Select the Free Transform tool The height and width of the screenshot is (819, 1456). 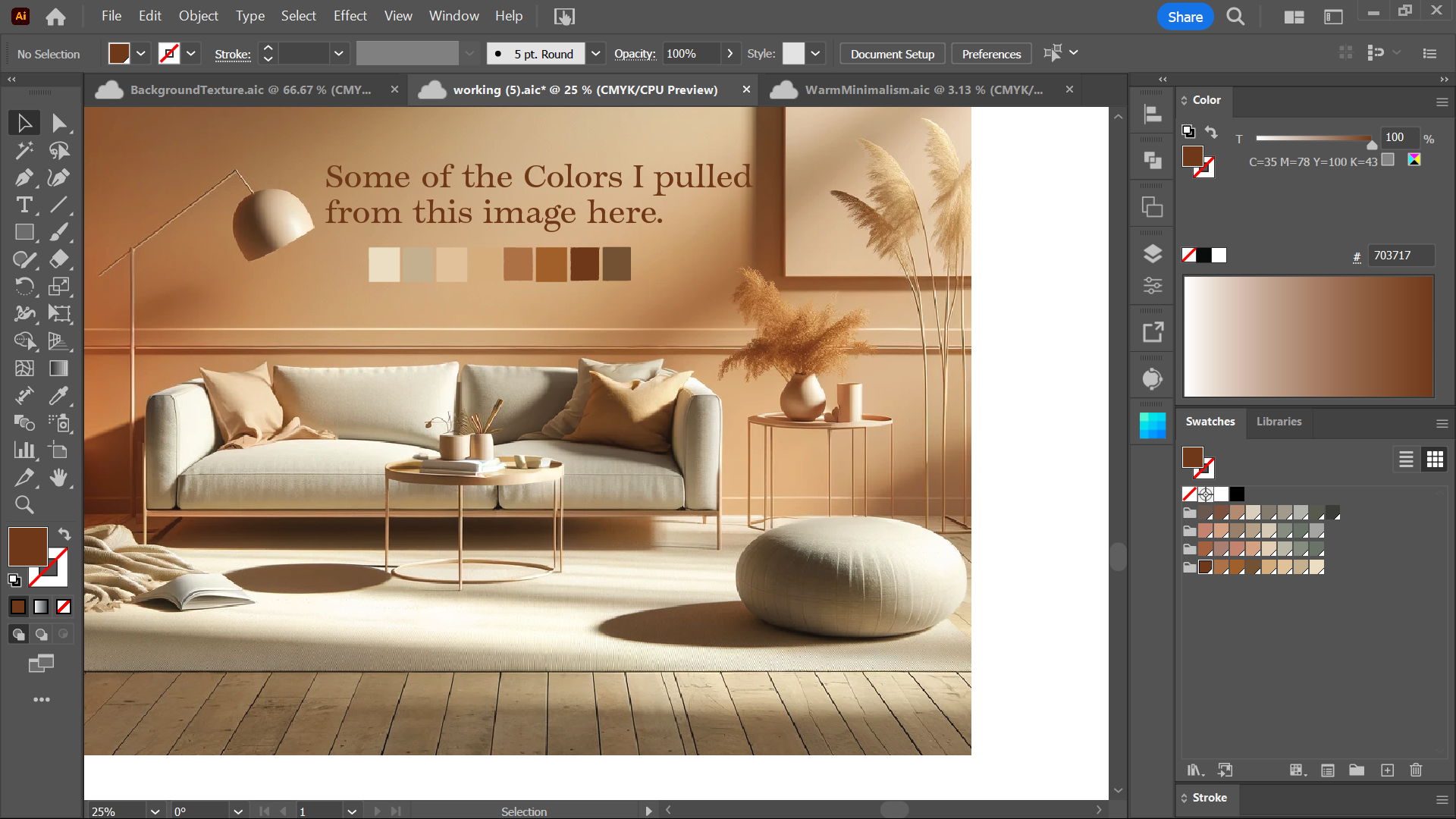pyautogui.click(x=58, y=314)
